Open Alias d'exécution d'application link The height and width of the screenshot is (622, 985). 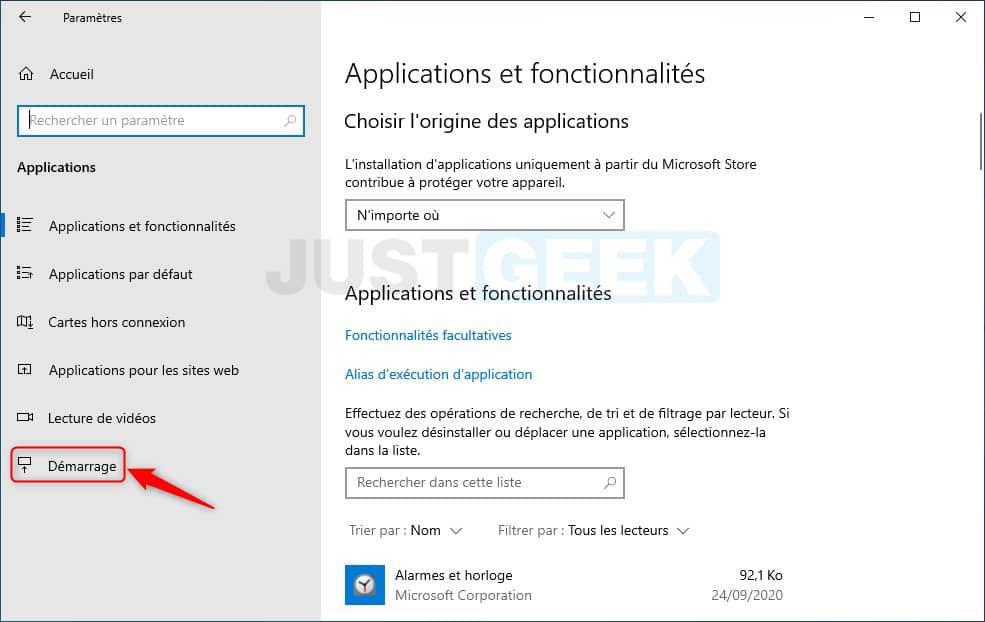click(x=438, y=374)
